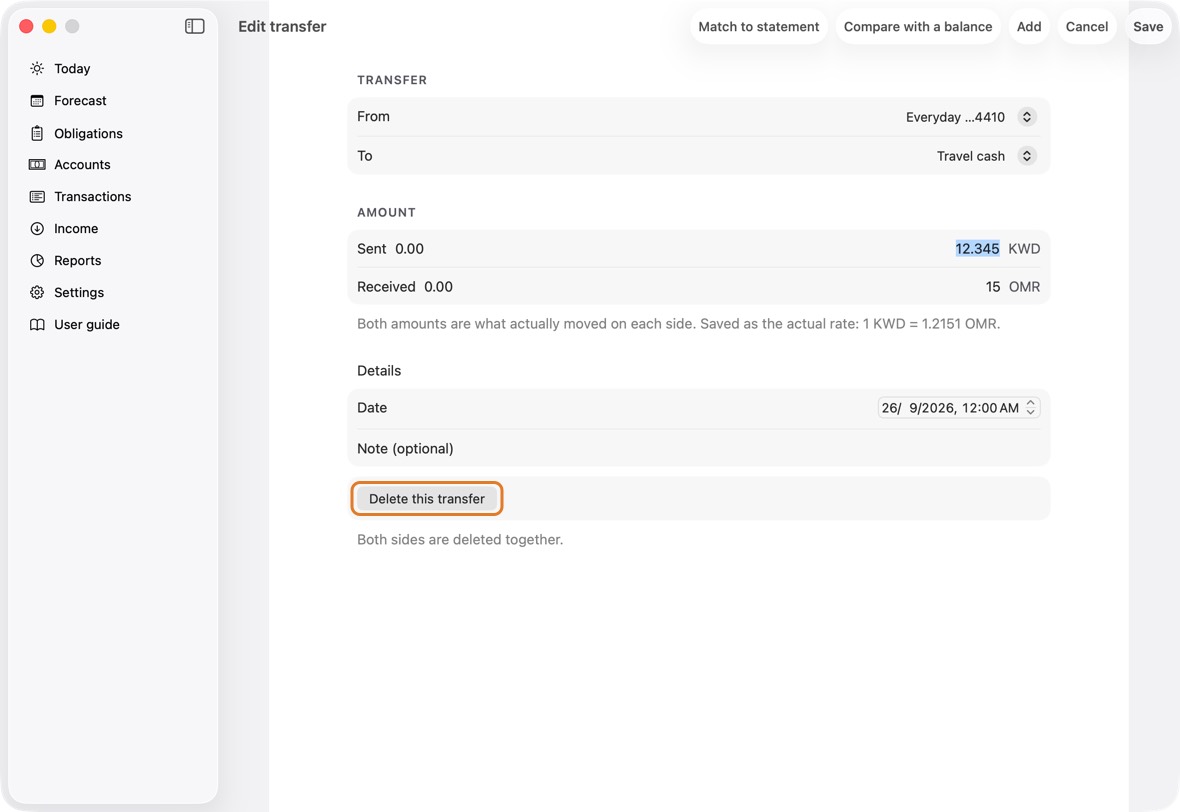Click the Sent amount field 12.345

point(977,248)
